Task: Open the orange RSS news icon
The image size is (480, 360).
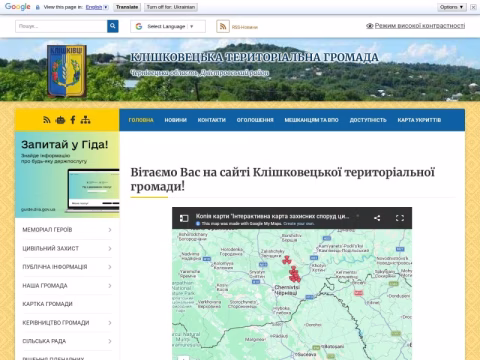Action: point(223,26)
